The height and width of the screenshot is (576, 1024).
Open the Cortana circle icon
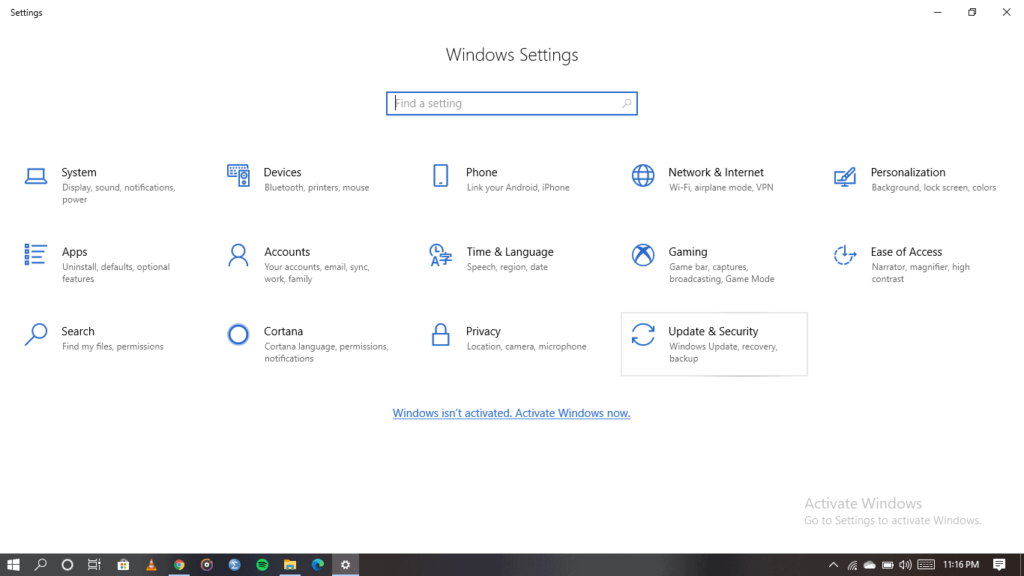pyautogui.click(x=238, y=334)
